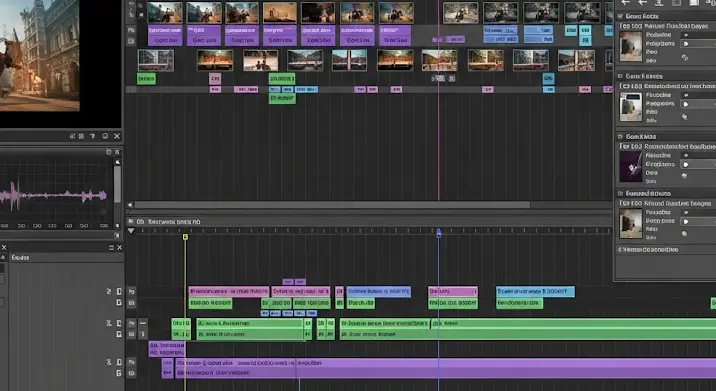716x391 pixels.
Task: Select the tab label at top of the lower-left panel
Action: tap(21, 258)
